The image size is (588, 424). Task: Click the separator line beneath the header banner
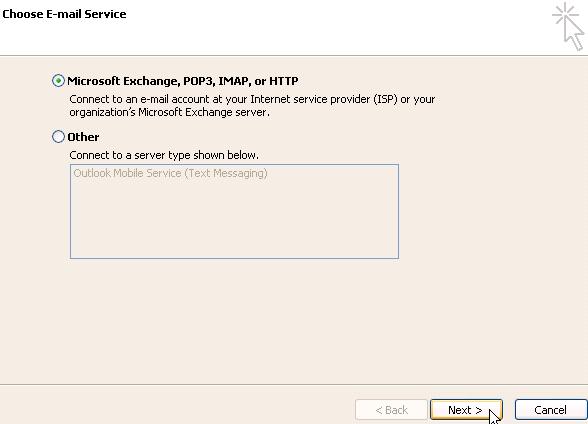294,56
